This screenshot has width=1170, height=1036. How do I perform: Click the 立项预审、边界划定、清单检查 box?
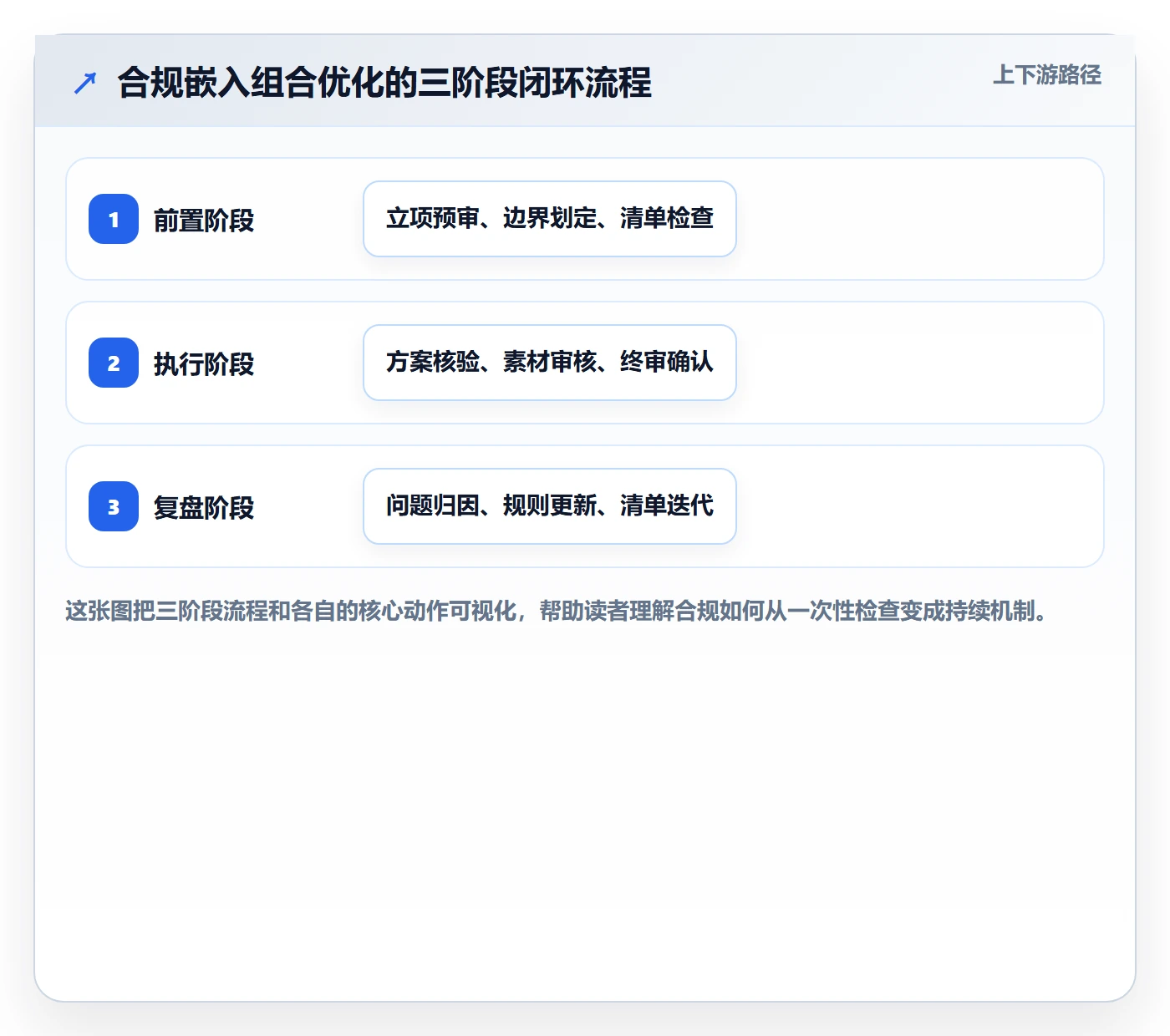[x=550, y=219]
